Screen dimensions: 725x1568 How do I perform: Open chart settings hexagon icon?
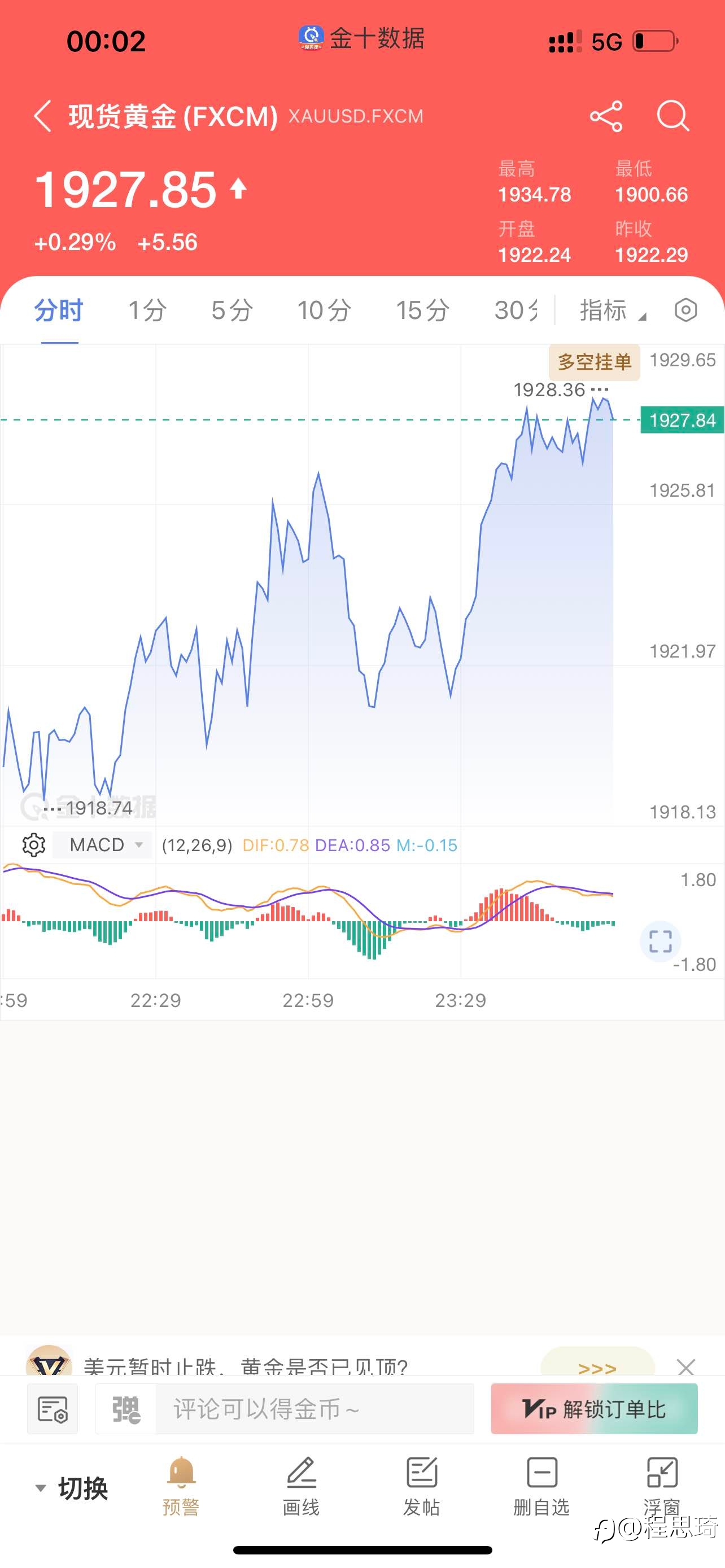click(x=685, y=310)
